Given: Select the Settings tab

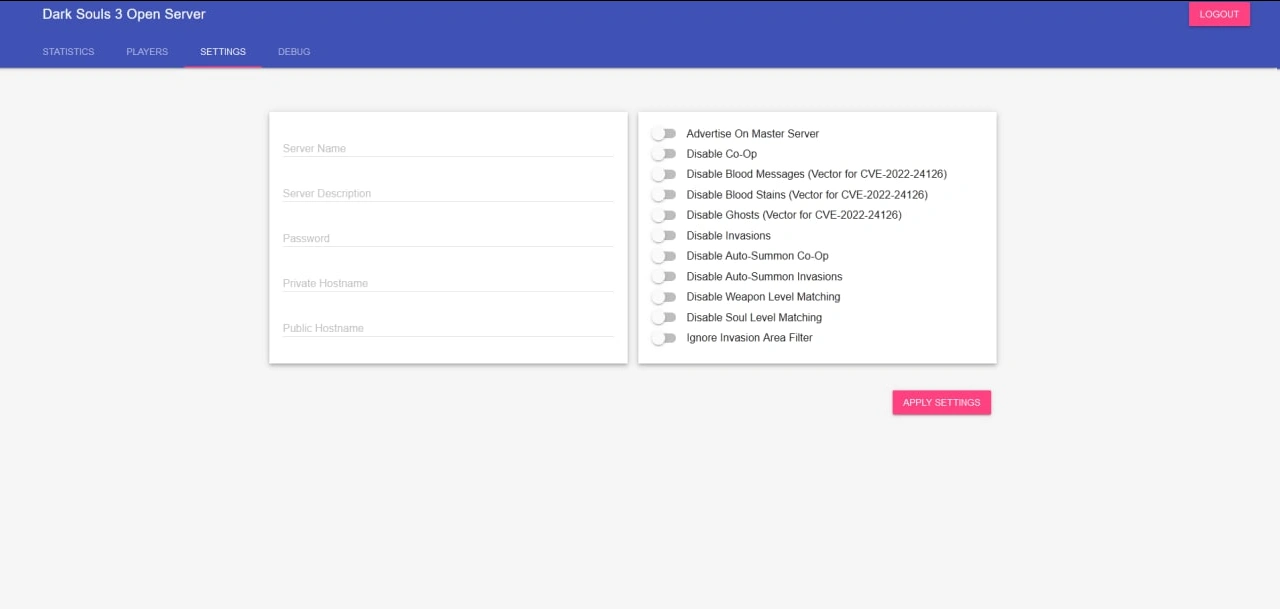Looking at the screenshot, I should [222, 52].
